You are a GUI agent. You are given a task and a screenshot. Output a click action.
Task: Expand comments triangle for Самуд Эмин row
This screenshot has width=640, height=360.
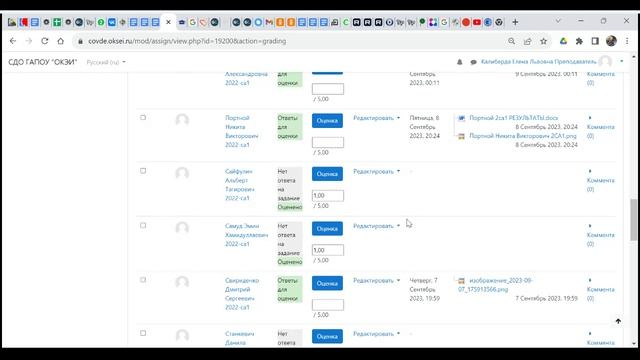click(590, 226)
